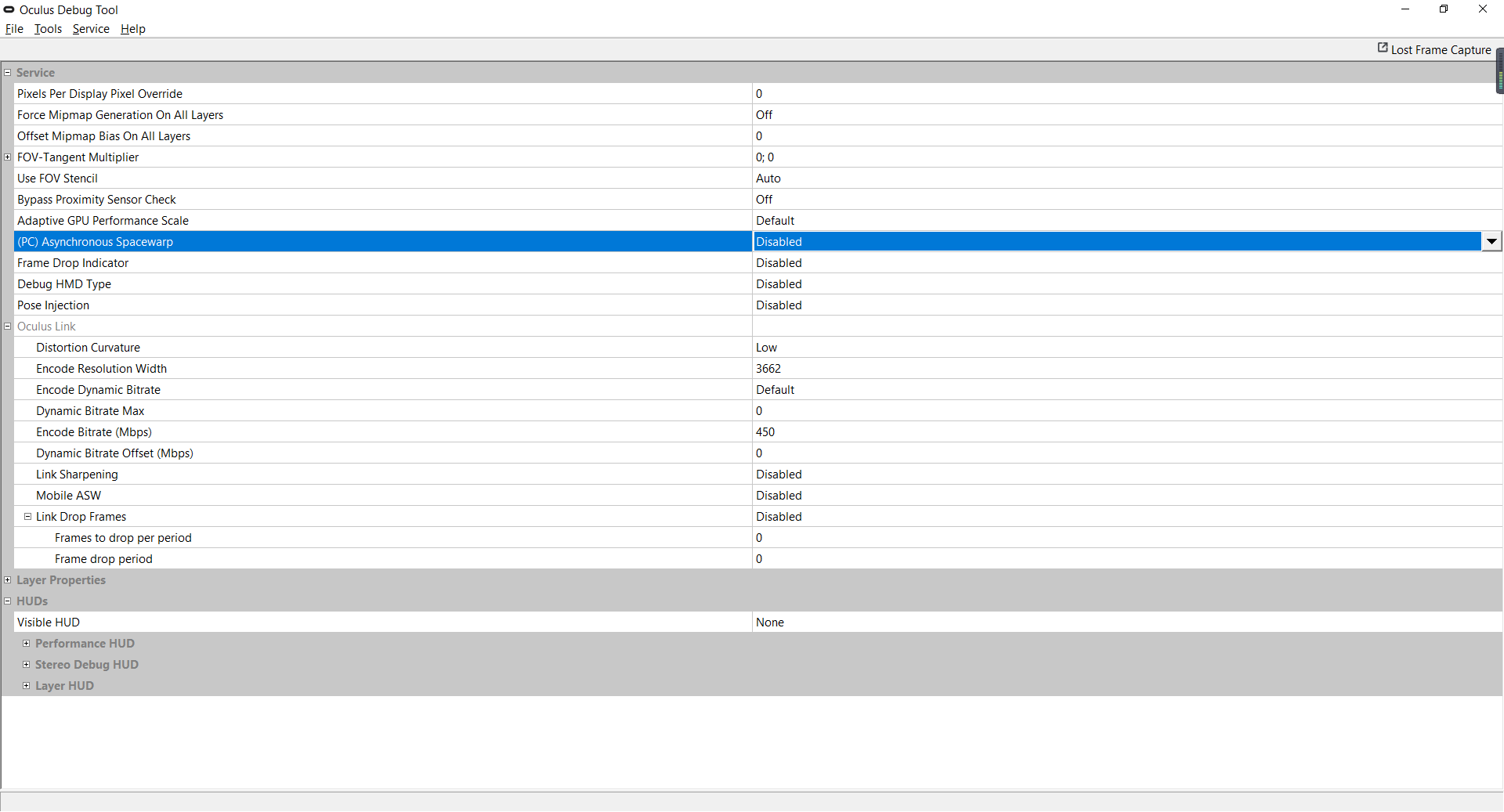Click the Lost Frame Capture label

tap(1441, 49)
